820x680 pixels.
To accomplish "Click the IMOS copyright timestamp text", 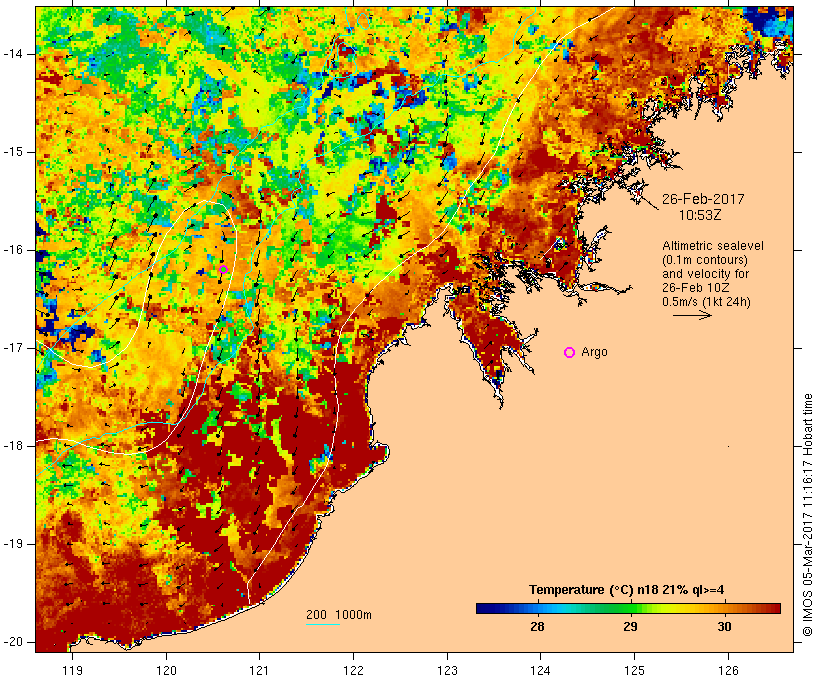I will [808, 515].
